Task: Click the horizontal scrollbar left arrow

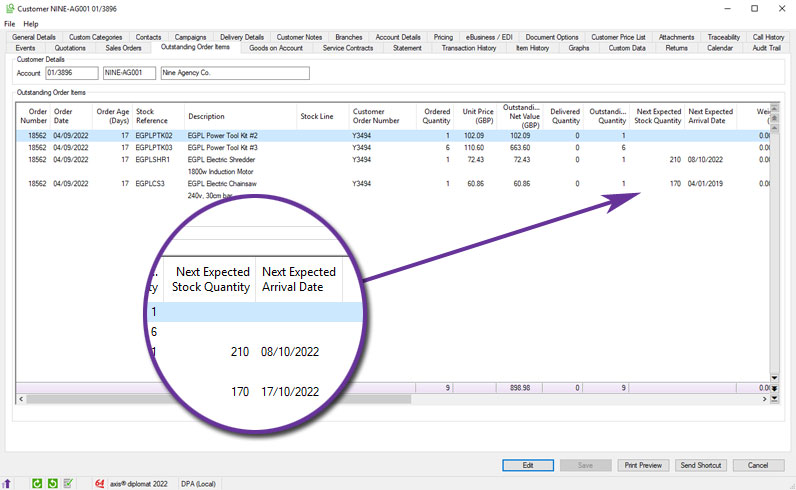Action: [21, 399]
